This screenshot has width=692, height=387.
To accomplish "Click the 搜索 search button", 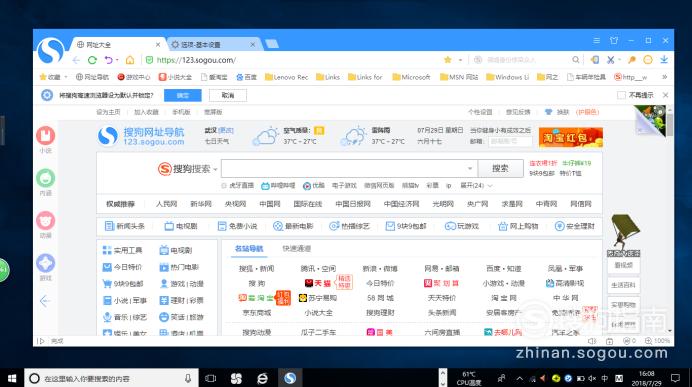I will [x=500, y=168].
